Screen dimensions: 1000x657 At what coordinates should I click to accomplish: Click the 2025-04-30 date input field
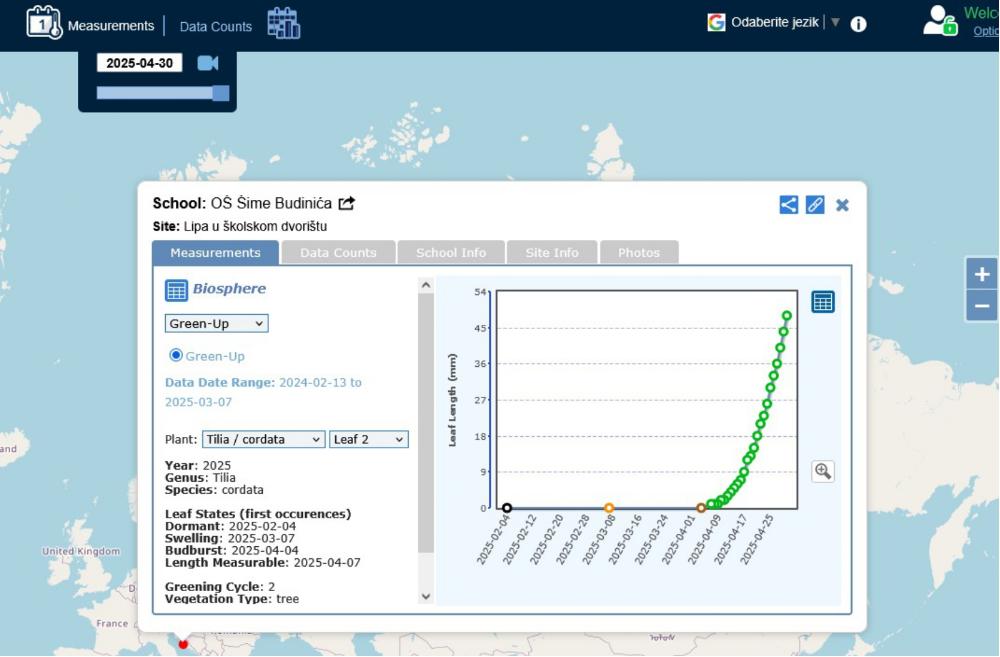[x=139, y=63]
